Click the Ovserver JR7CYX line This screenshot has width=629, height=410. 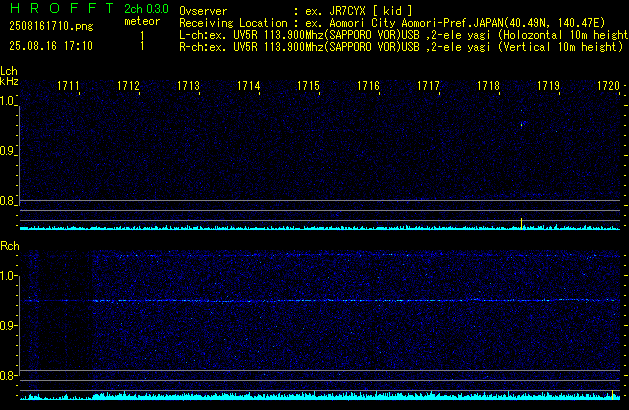click(296, 11)
